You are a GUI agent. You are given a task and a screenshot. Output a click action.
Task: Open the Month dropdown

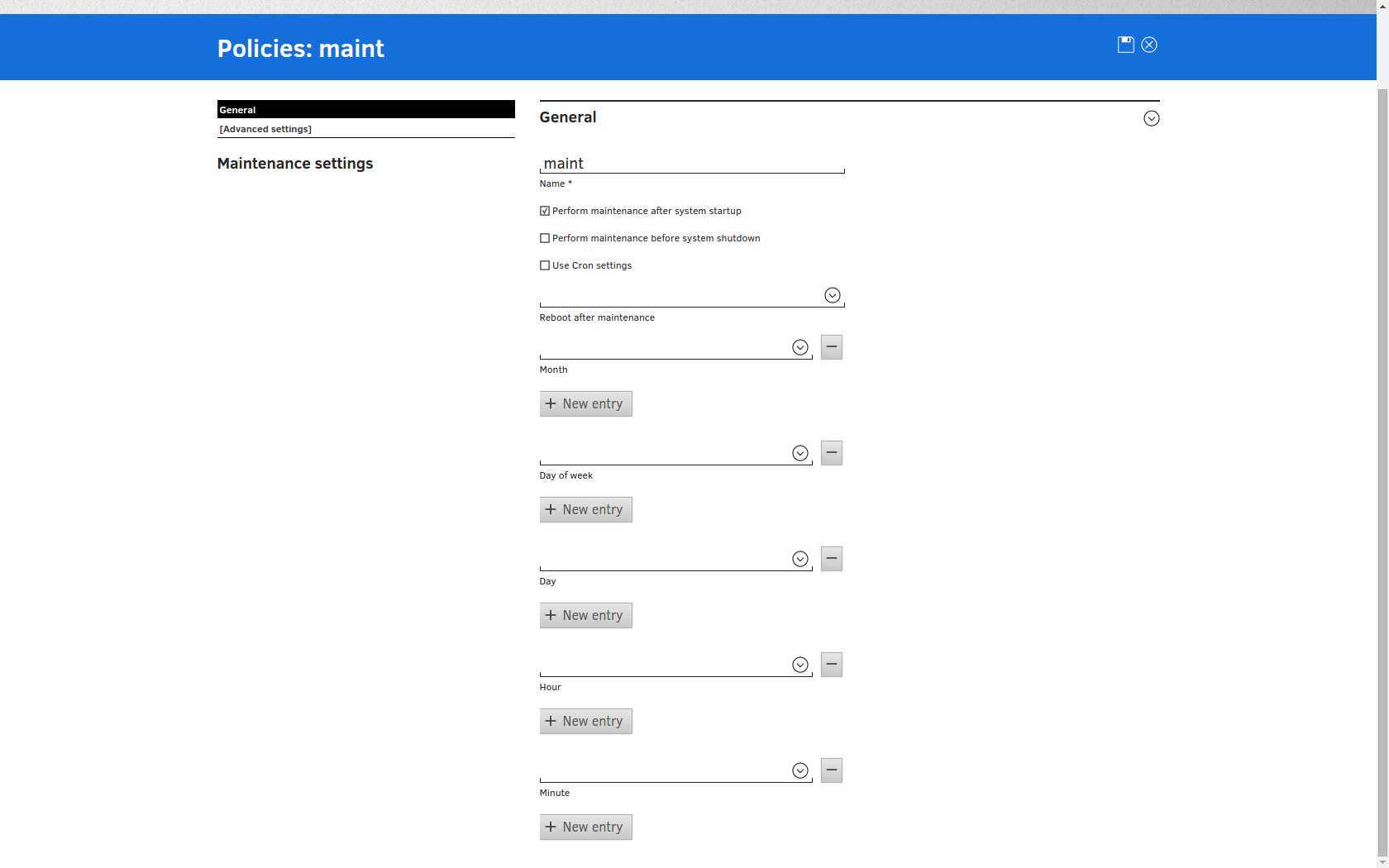[x=800, y=348]
